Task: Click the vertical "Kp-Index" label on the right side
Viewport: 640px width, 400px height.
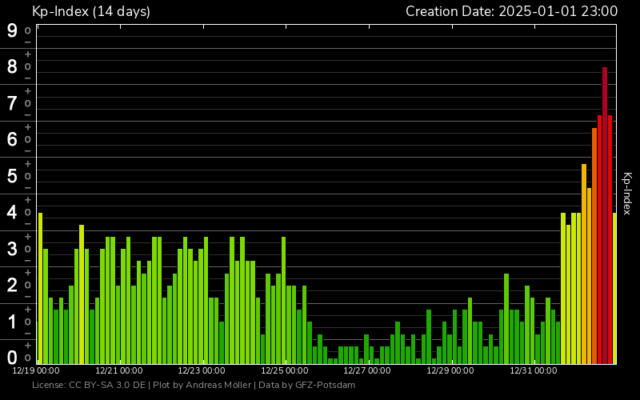Action: [x=627, y=193]
